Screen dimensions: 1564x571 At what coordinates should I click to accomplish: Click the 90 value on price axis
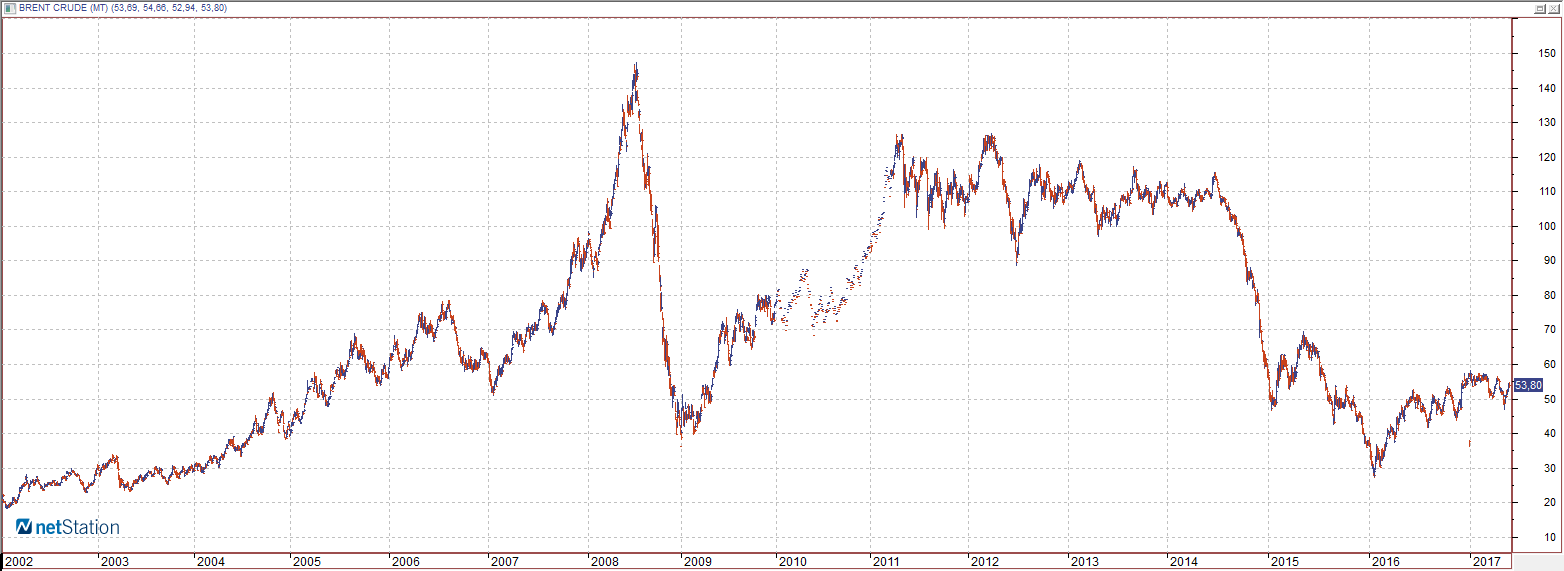pos(1548,261)
